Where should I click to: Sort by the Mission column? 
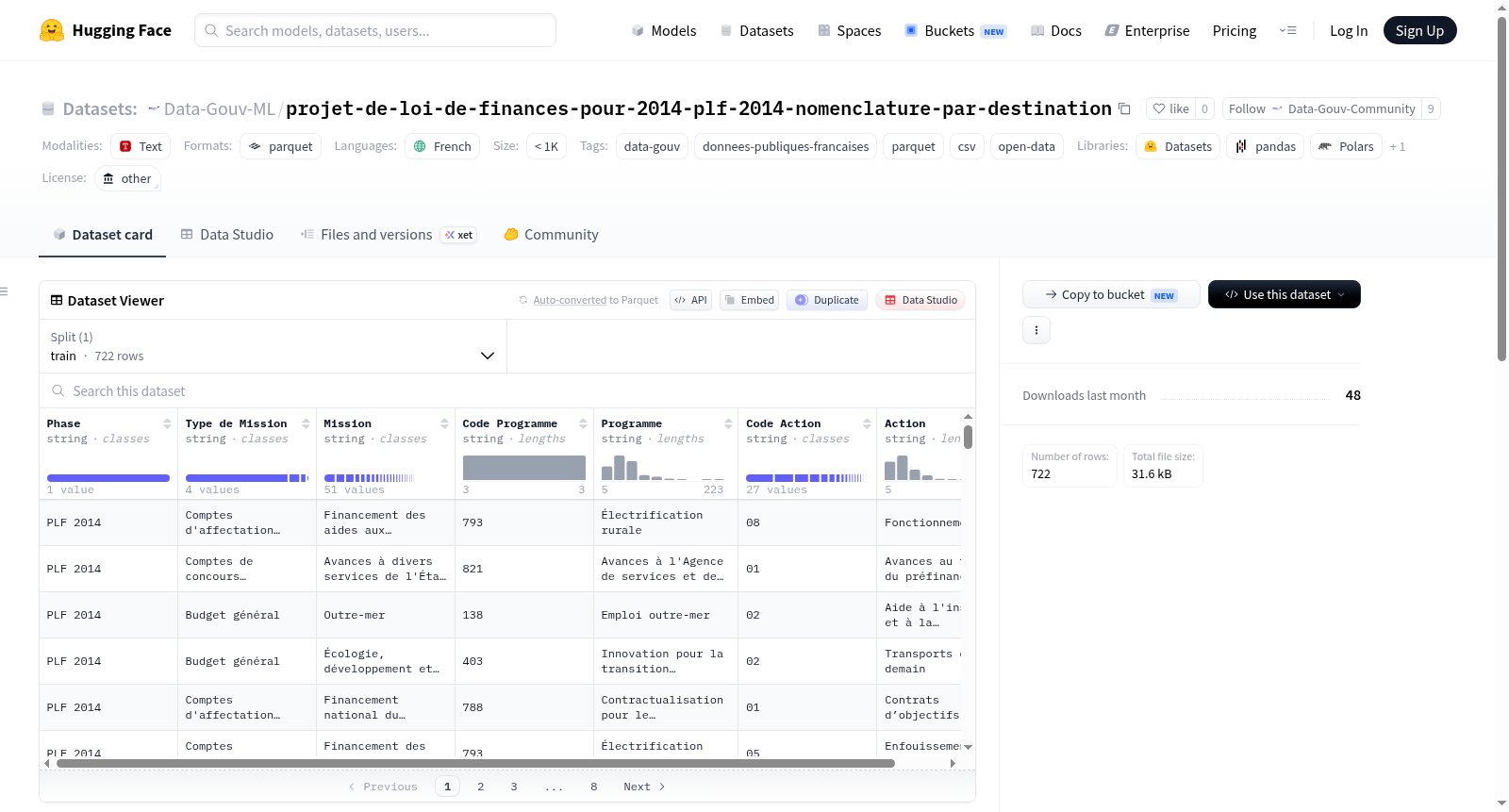coord(444,424)
